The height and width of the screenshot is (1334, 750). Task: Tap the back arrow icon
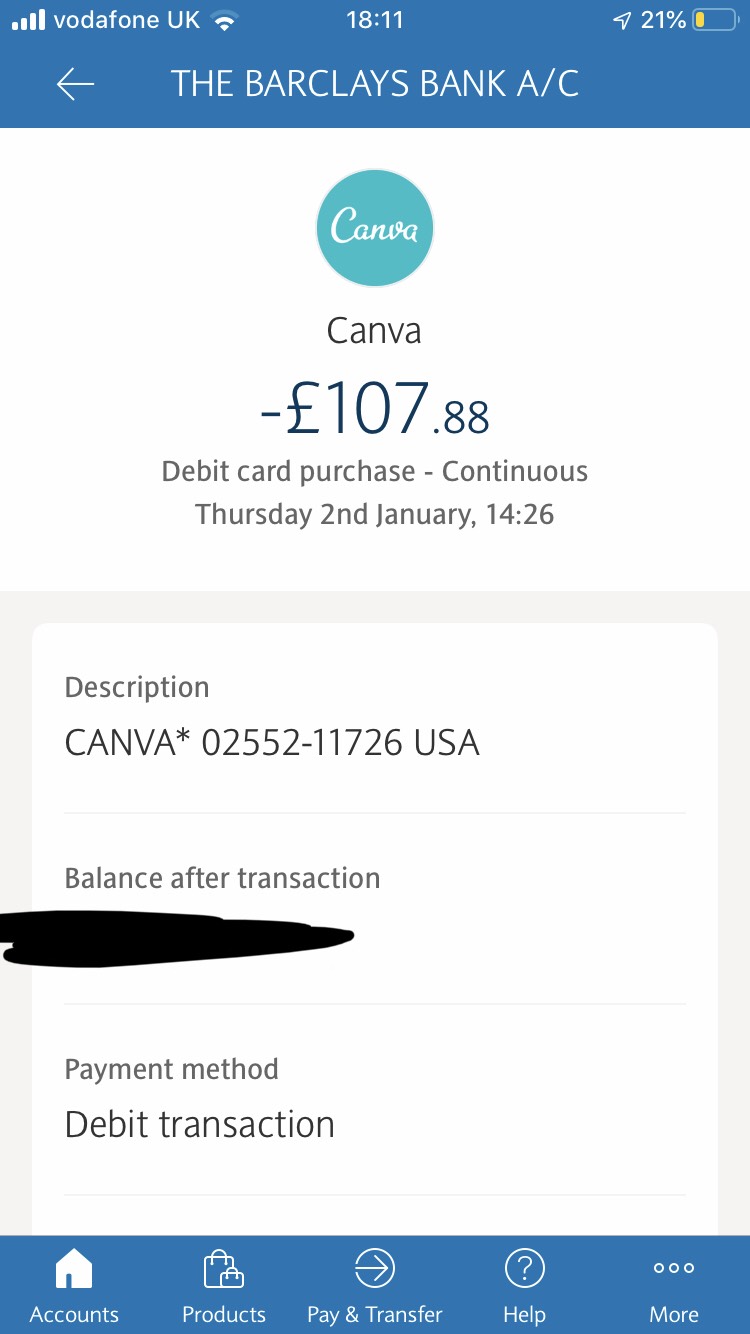tap(75, 85)
